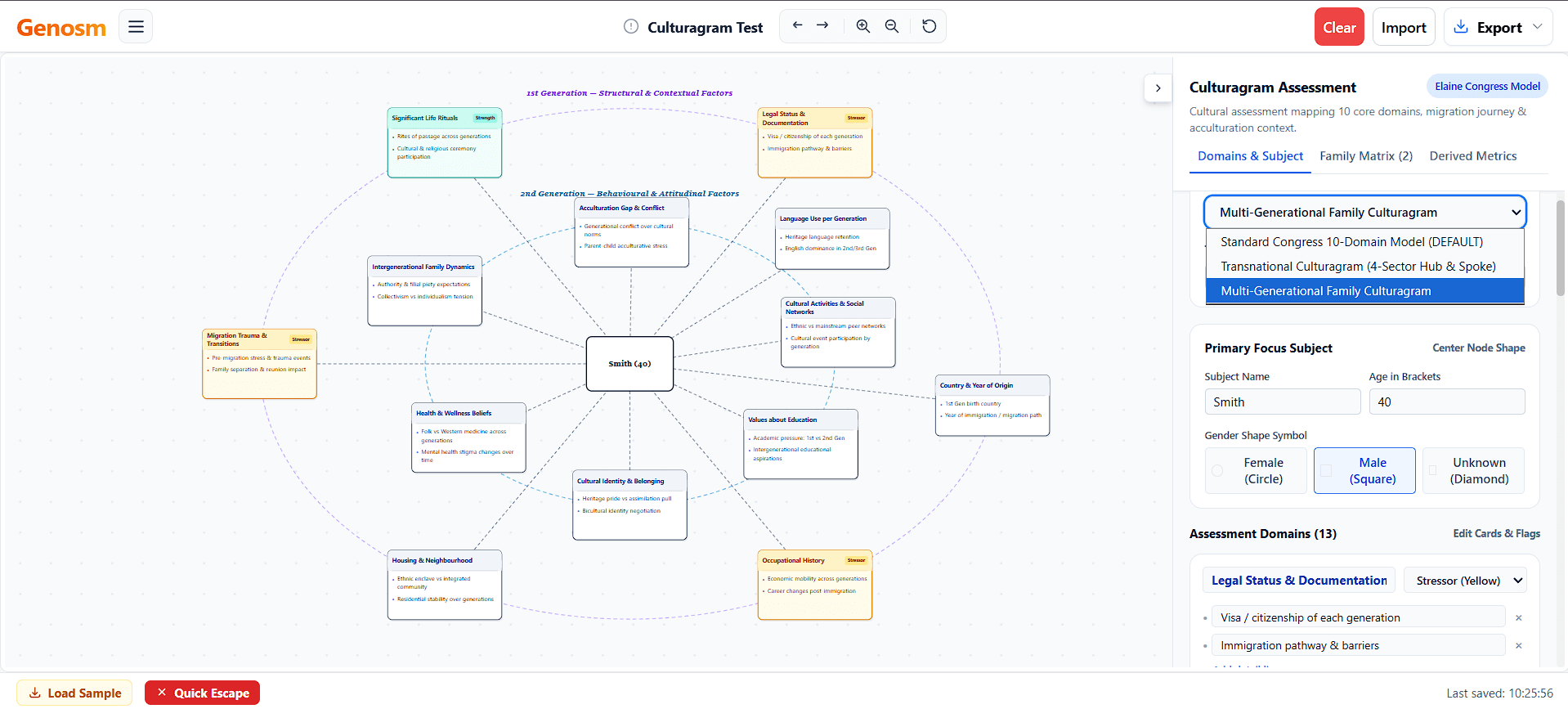Remove the Immigration pathway bullet
Viewport: 1568px width, 709px height.
coord(1518,646)
